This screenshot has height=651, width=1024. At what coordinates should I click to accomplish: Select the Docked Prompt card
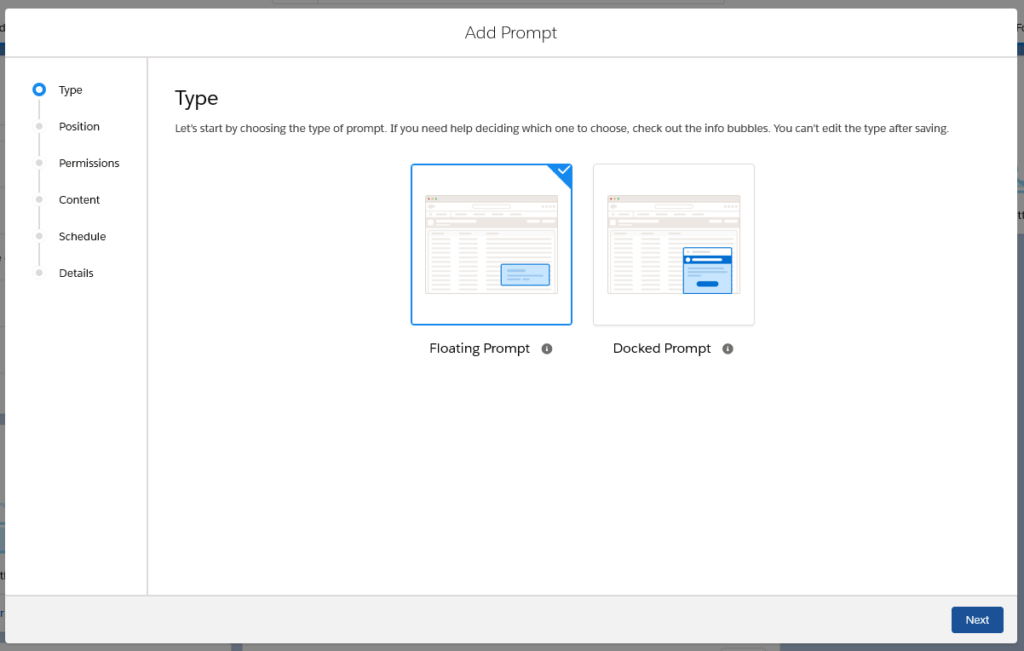673,244
